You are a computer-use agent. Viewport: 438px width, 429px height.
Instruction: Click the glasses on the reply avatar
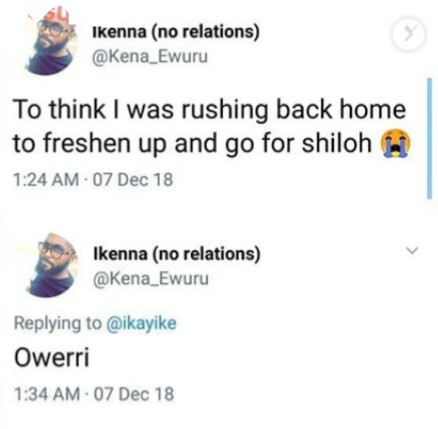point(53,249)
